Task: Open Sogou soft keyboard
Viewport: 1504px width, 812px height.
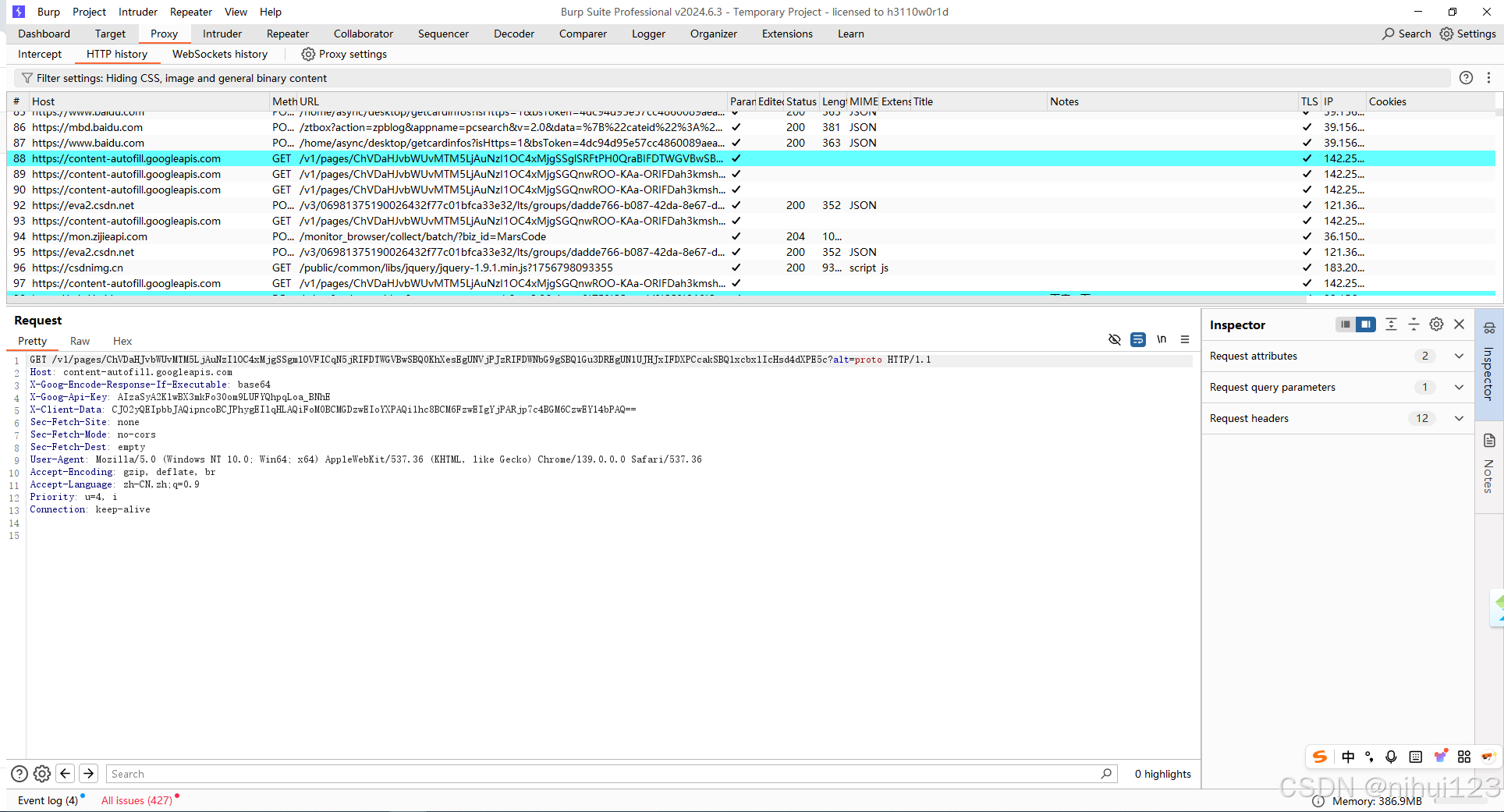Action: pyautogui.click(x=1416, y=757)
